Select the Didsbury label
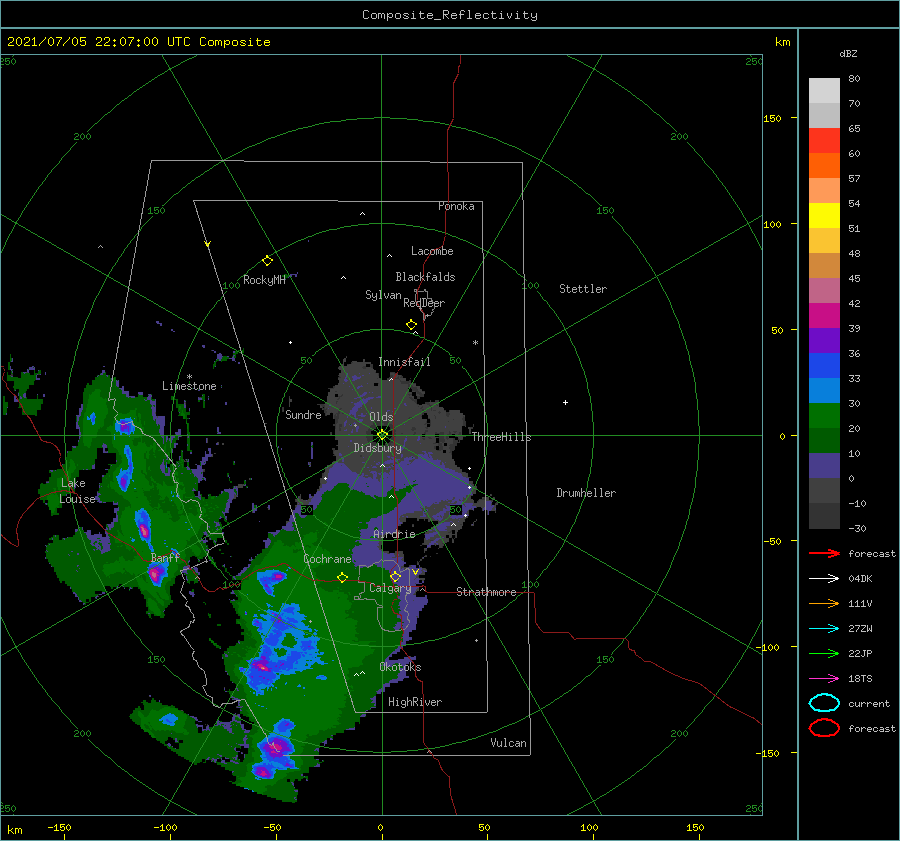Image resolution: width=900 pixels, height=841 pixels. (x=378, y=448)
